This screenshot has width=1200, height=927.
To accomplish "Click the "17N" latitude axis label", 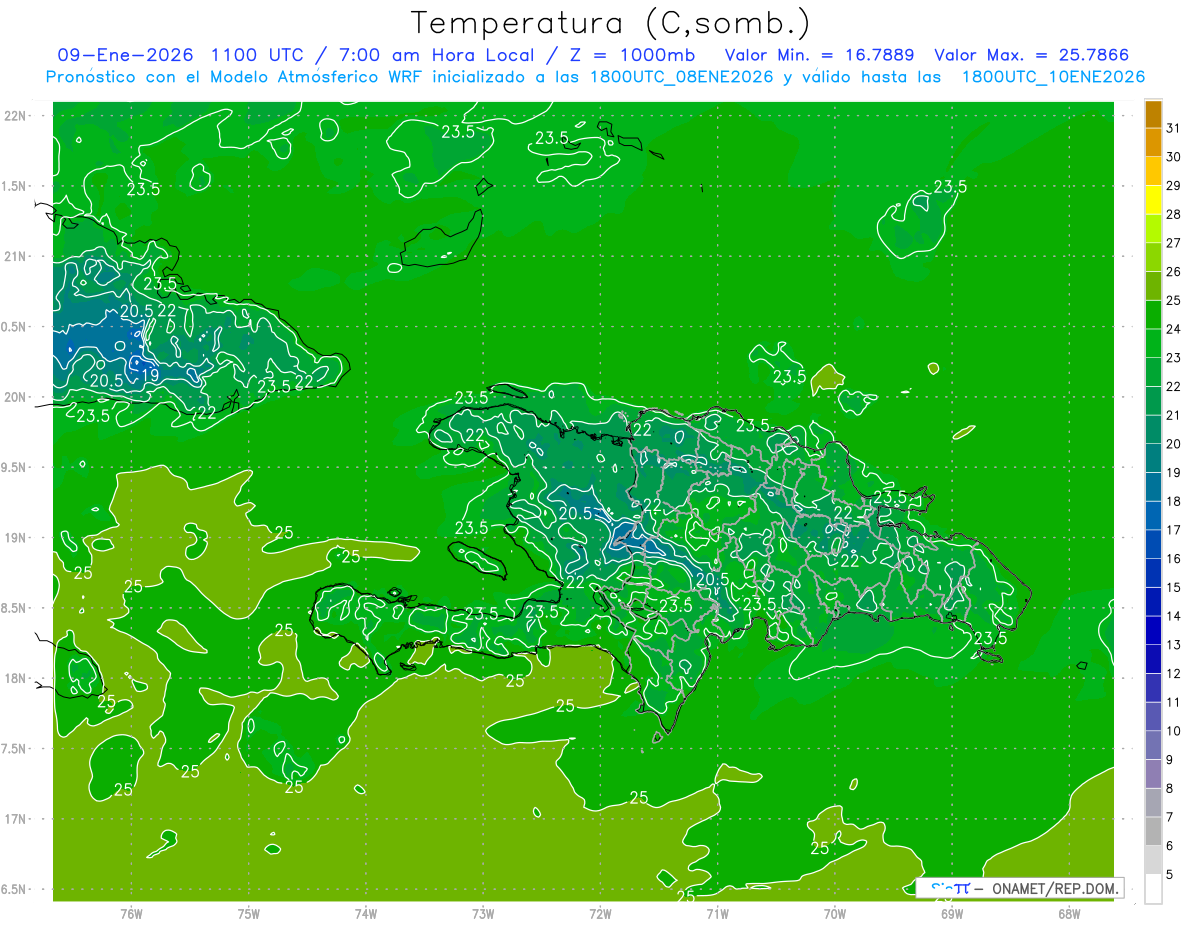I will (15, 819).
